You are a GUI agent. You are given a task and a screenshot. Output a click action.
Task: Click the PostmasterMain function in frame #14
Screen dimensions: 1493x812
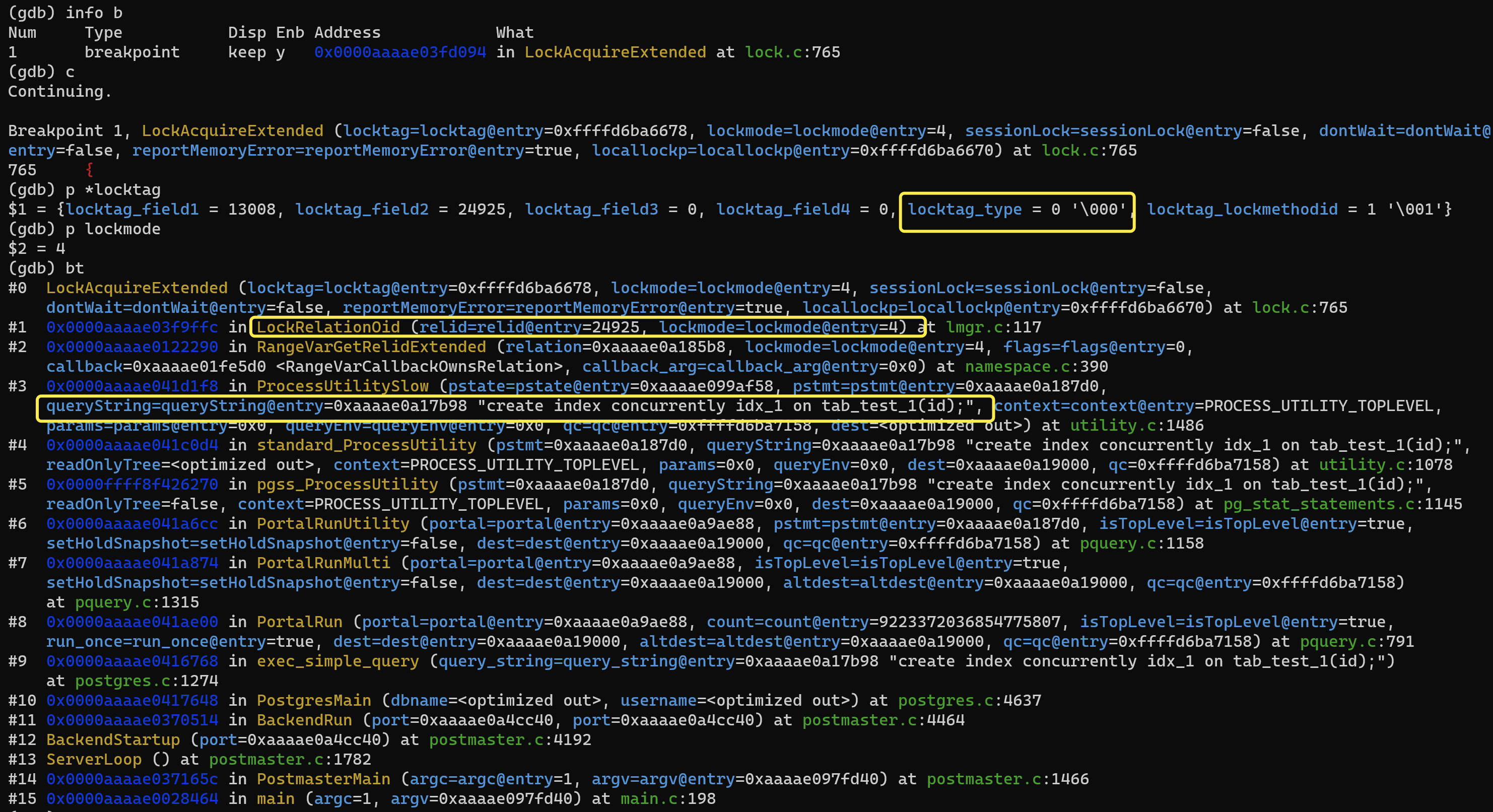323,780
